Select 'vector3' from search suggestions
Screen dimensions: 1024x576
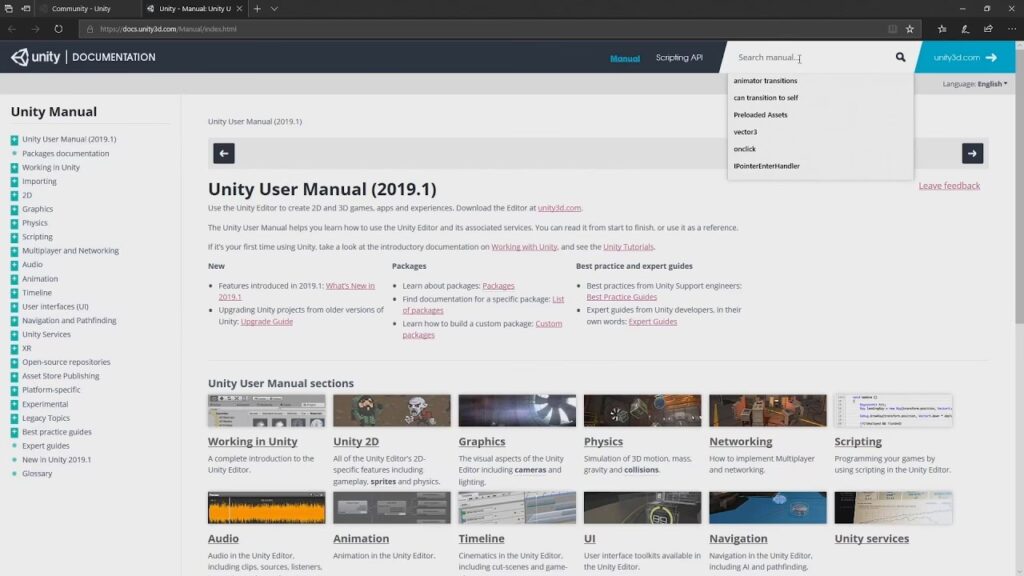[x=745, y=132]
